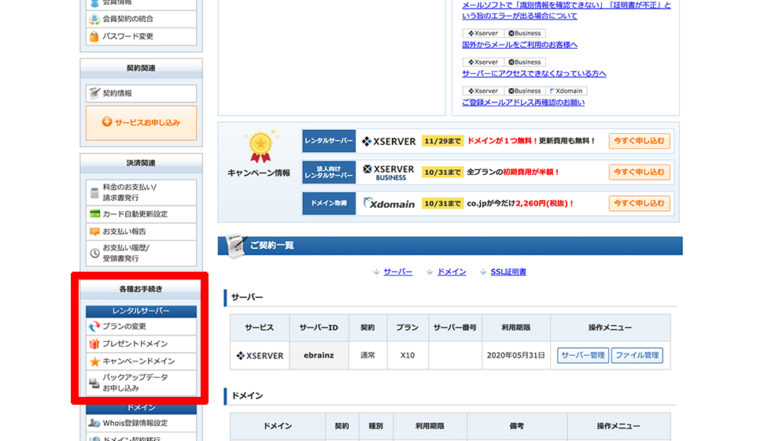Click the lock icon beside パスワード変更

click(x=94, y=36)
